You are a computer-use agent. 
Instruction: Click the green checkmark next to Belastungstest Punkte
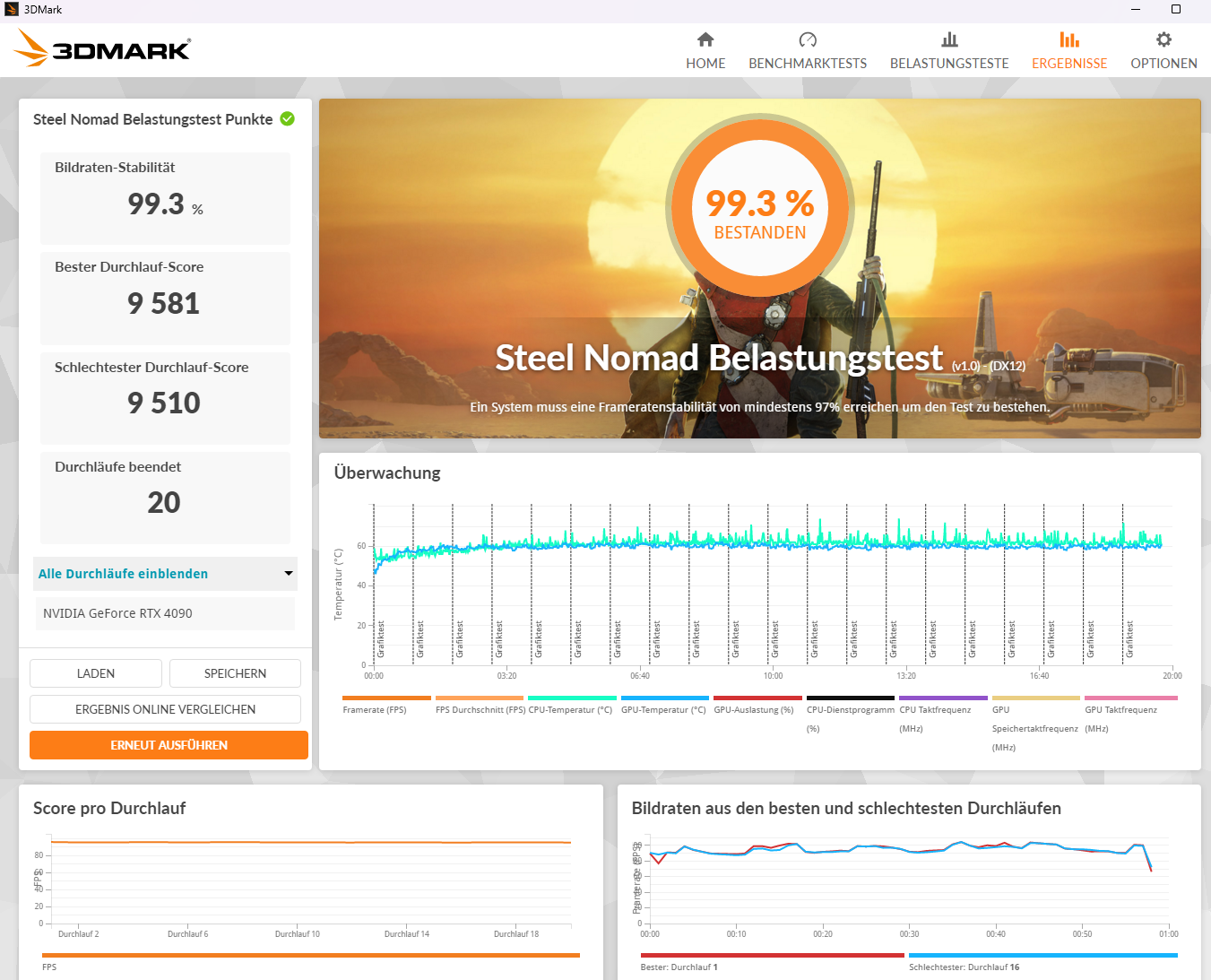click(x=288, y=118)
